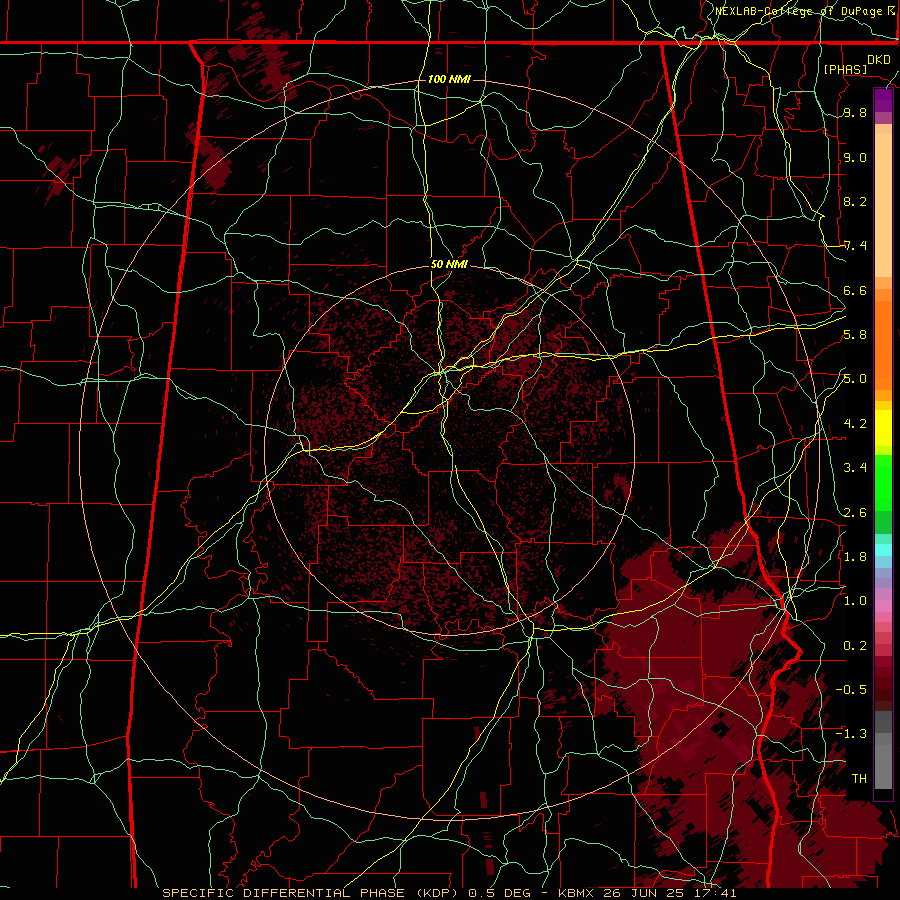Click the 2.6 legend value
This screenshot has height=900, width=900.
[855, 513]
